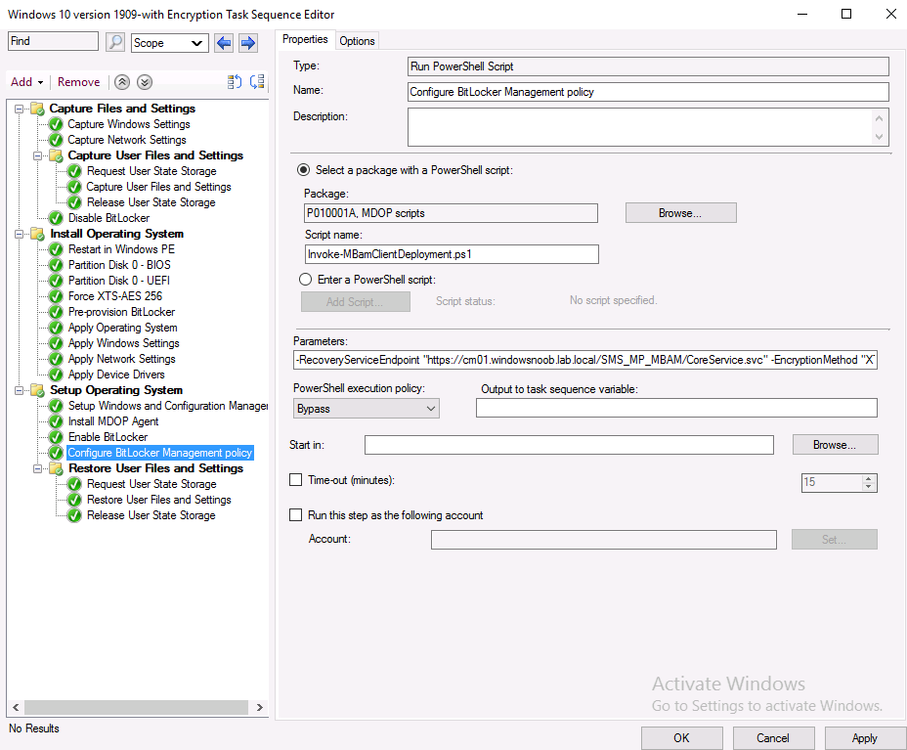Viewport: 907px width, 750px height.
Task: Choose 'Enter a PowerShell script' radio button
Action: click(305, 280)
